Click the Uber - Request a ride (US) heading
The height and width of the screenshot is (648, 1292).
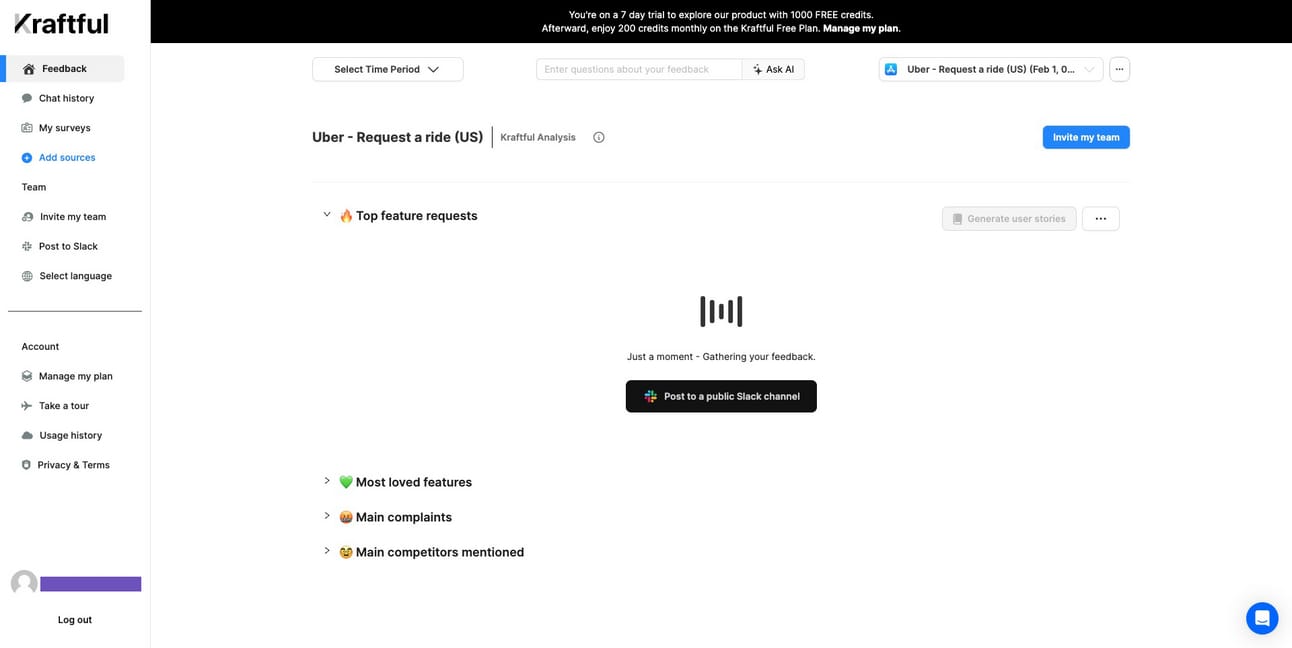(x=398, y=137)
